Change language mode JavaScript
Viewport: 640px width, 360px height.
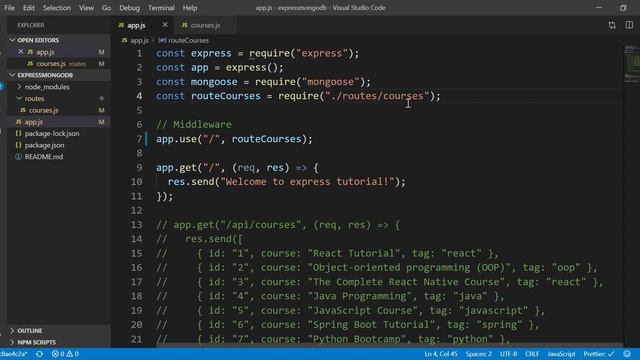tap(561, 354)
